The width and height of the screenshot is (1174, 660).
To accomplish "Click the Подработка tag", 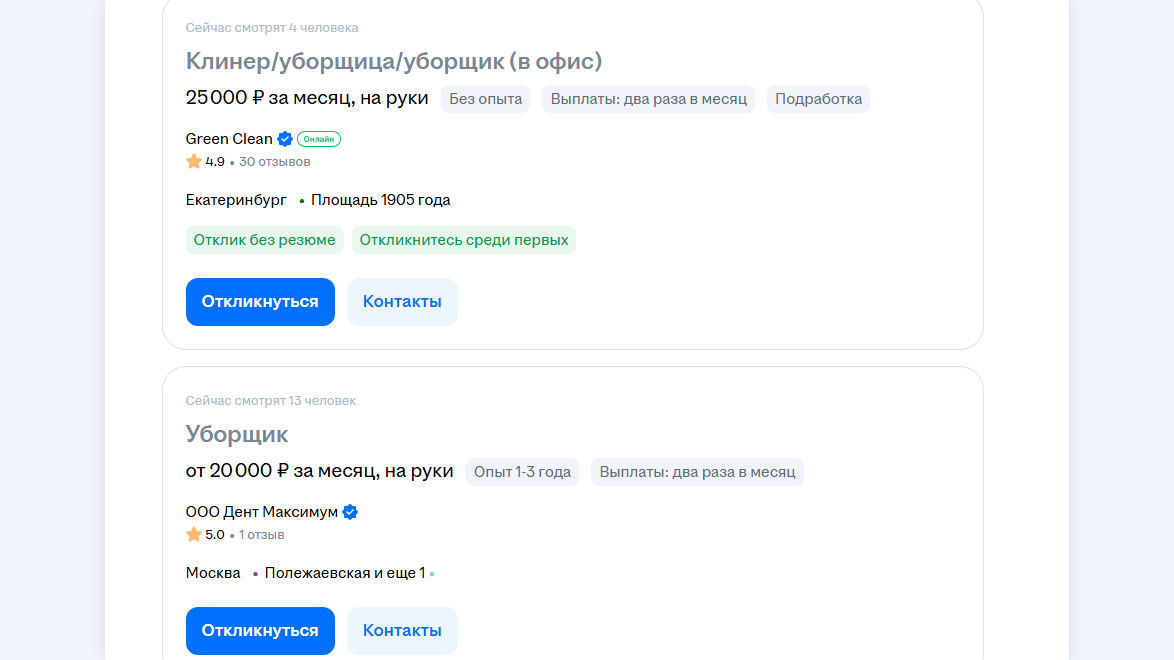I will pos(818,99).
